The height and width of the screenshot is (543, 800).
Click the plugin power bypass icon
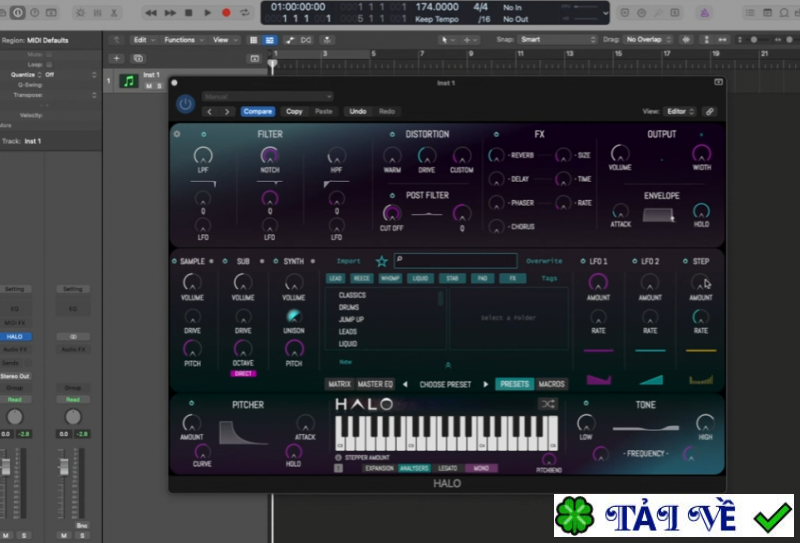point(186,104)
